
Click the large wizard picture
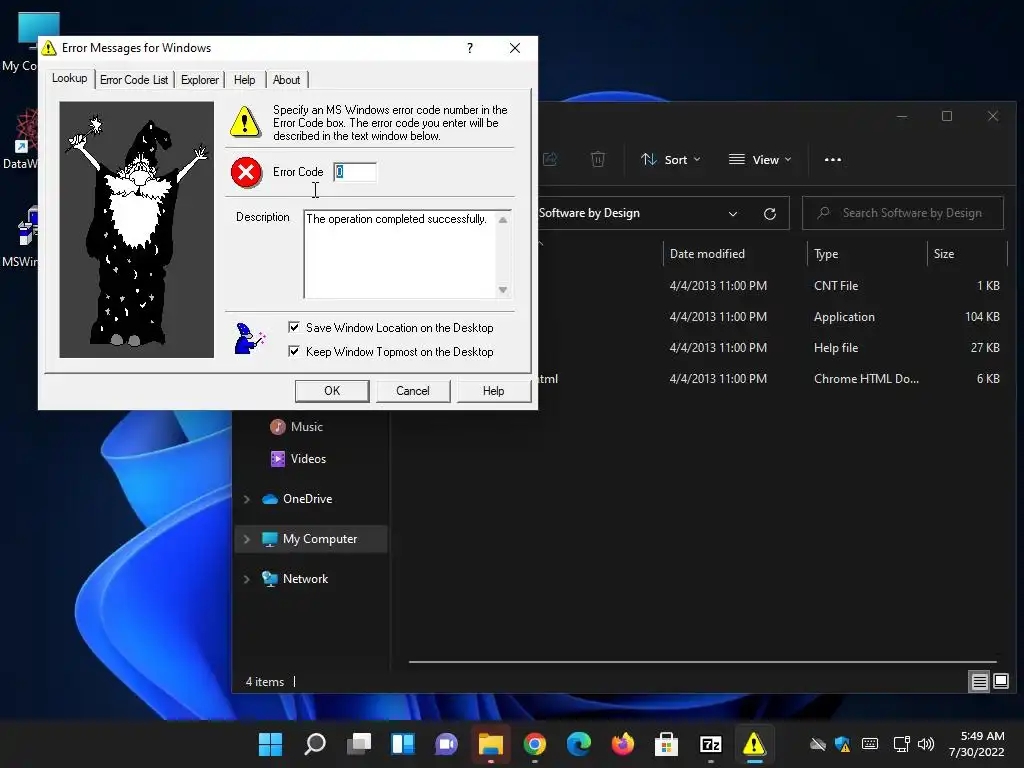[x=136, y=229]
